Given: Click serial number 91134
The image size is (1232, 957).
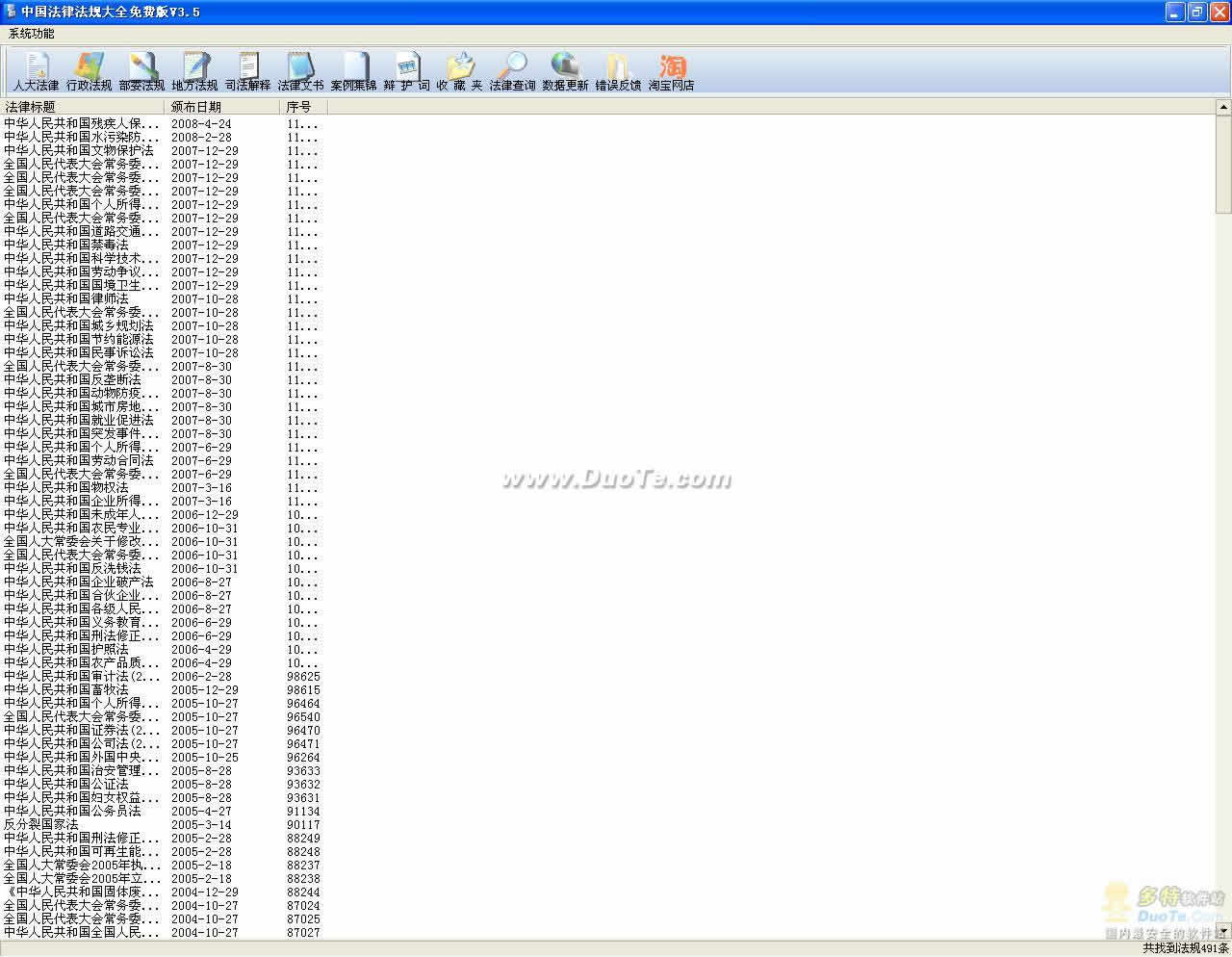Looking at the screenshot, I should point(303,812).
